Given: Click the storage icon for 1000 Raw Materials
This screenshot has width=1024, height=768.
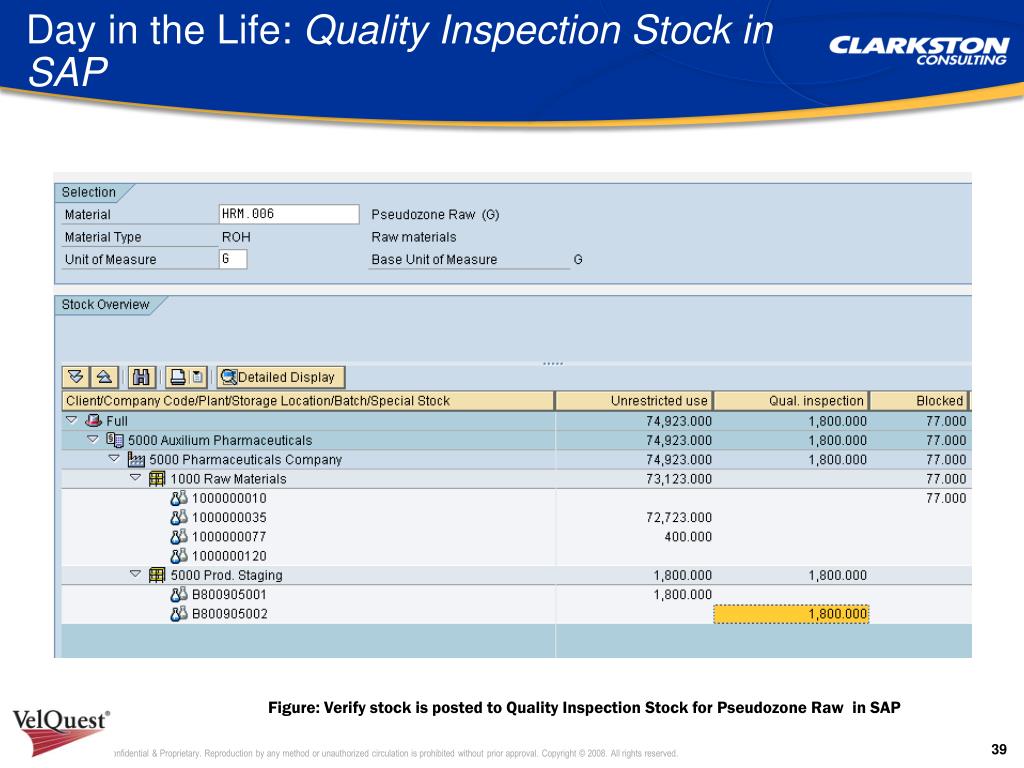Looking at the screenshot, I should click(157, 479).
